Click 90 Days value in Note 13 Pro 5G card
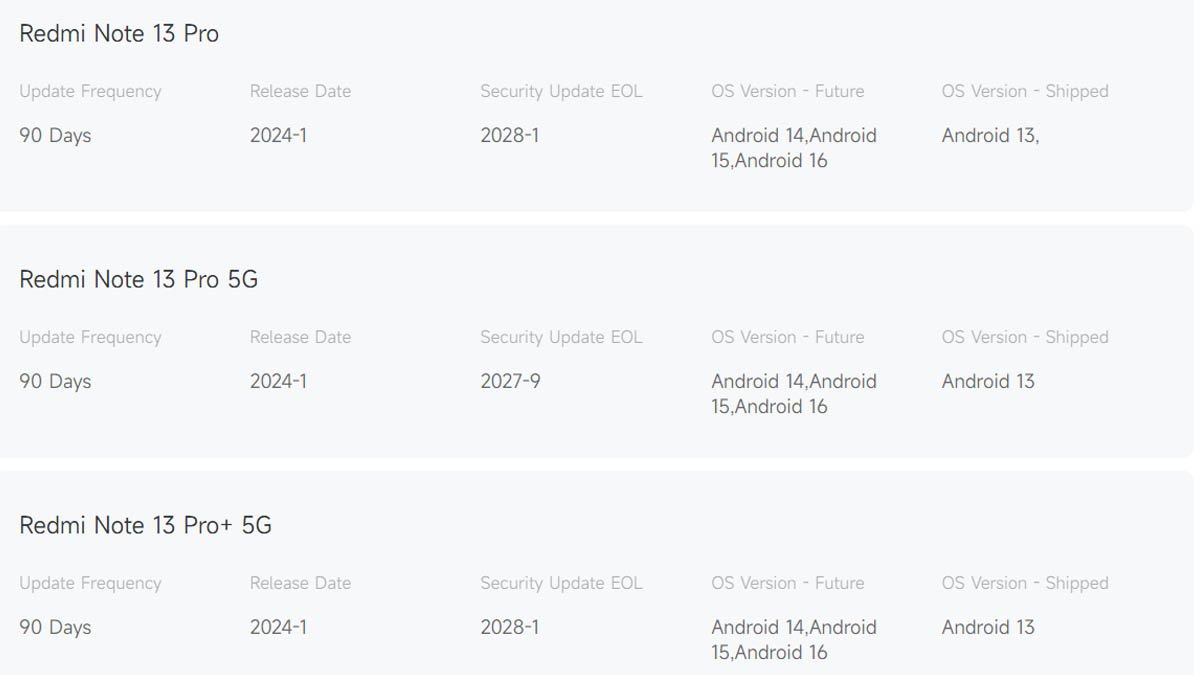The width and height of the screenshot is (1200, 675). click(55, 381)
